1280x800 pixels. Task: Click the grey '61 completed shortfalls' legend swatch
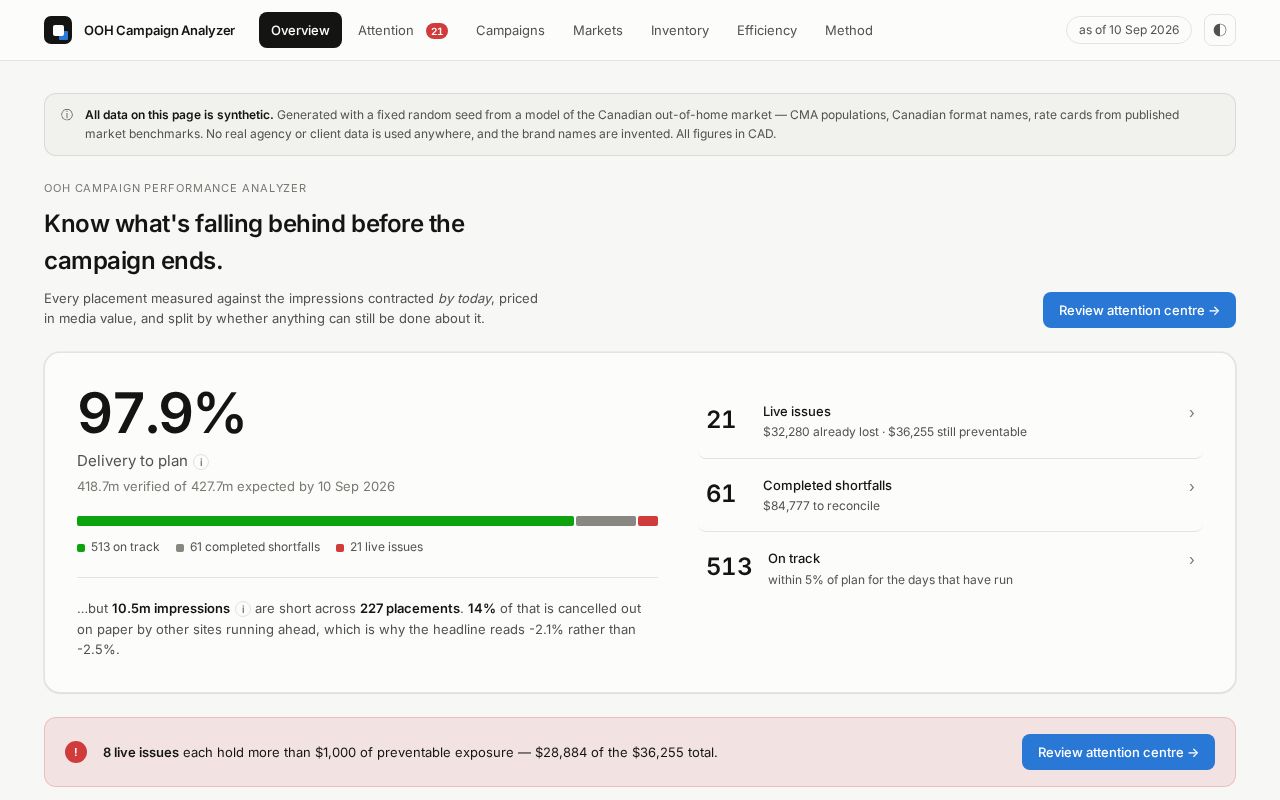pyautogui.click(x=180, y=548)
